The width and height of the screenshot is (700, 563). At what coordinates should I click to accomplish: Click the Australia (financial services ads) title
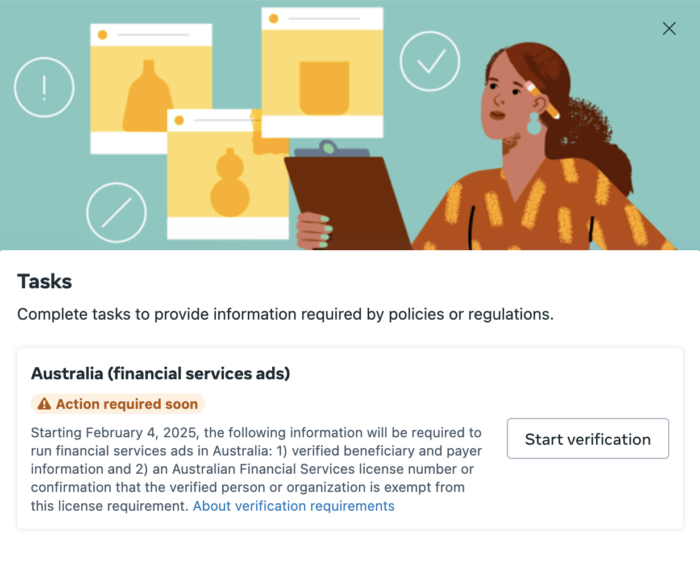point(160,373)
